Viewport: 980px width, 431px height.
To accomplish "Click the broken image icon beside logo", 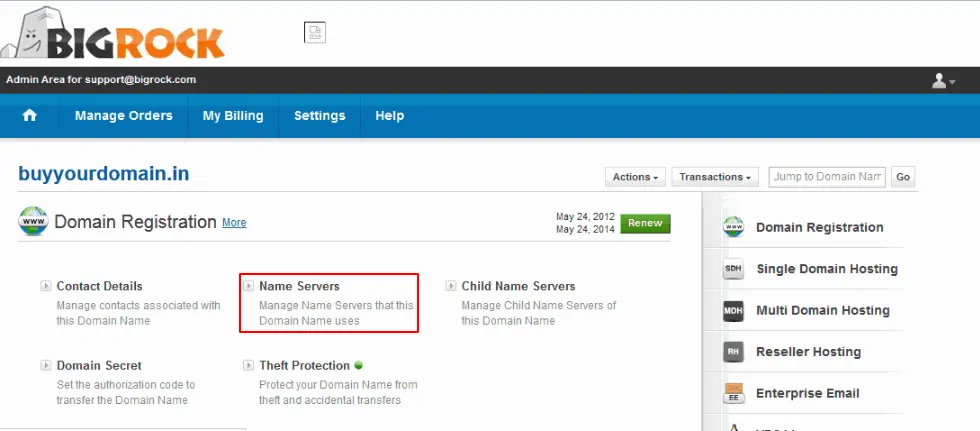I will pyautogui.click(x=315, y=32).
